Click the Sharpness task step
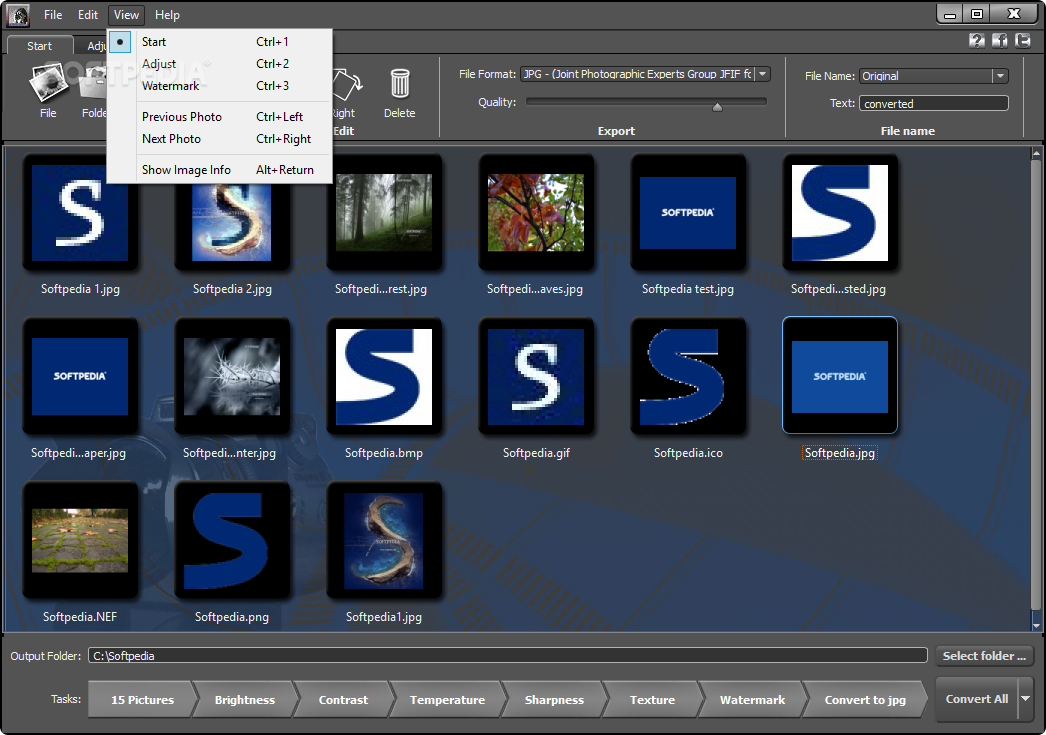The width and height of the screenshot is (1046, 735). [x=554, y=700]
